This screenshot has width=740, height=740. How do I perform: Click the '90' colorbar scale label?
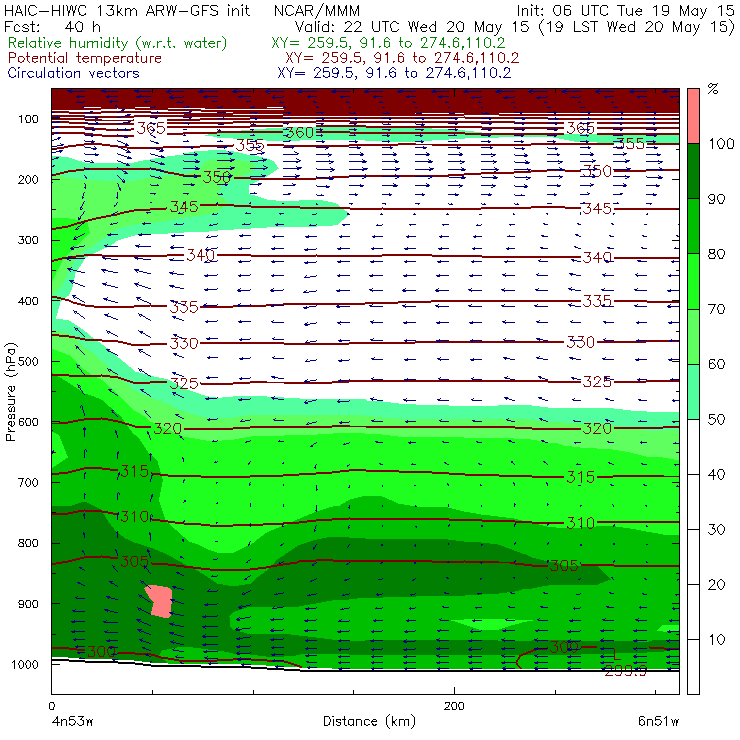pyautogui.click(x=716, y=199)
